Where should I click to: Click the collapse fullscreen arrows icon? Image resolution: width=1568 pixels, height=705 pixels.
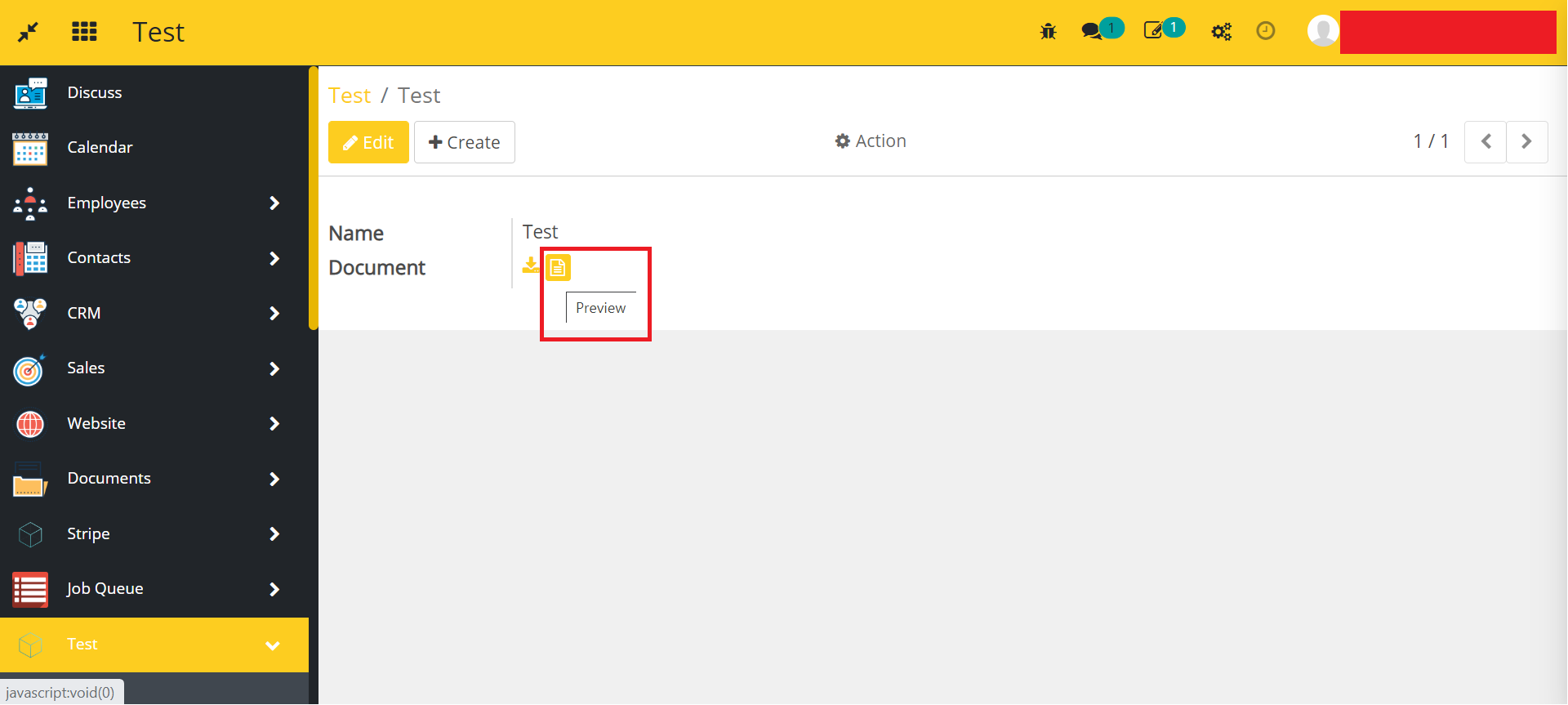[28, 32]
